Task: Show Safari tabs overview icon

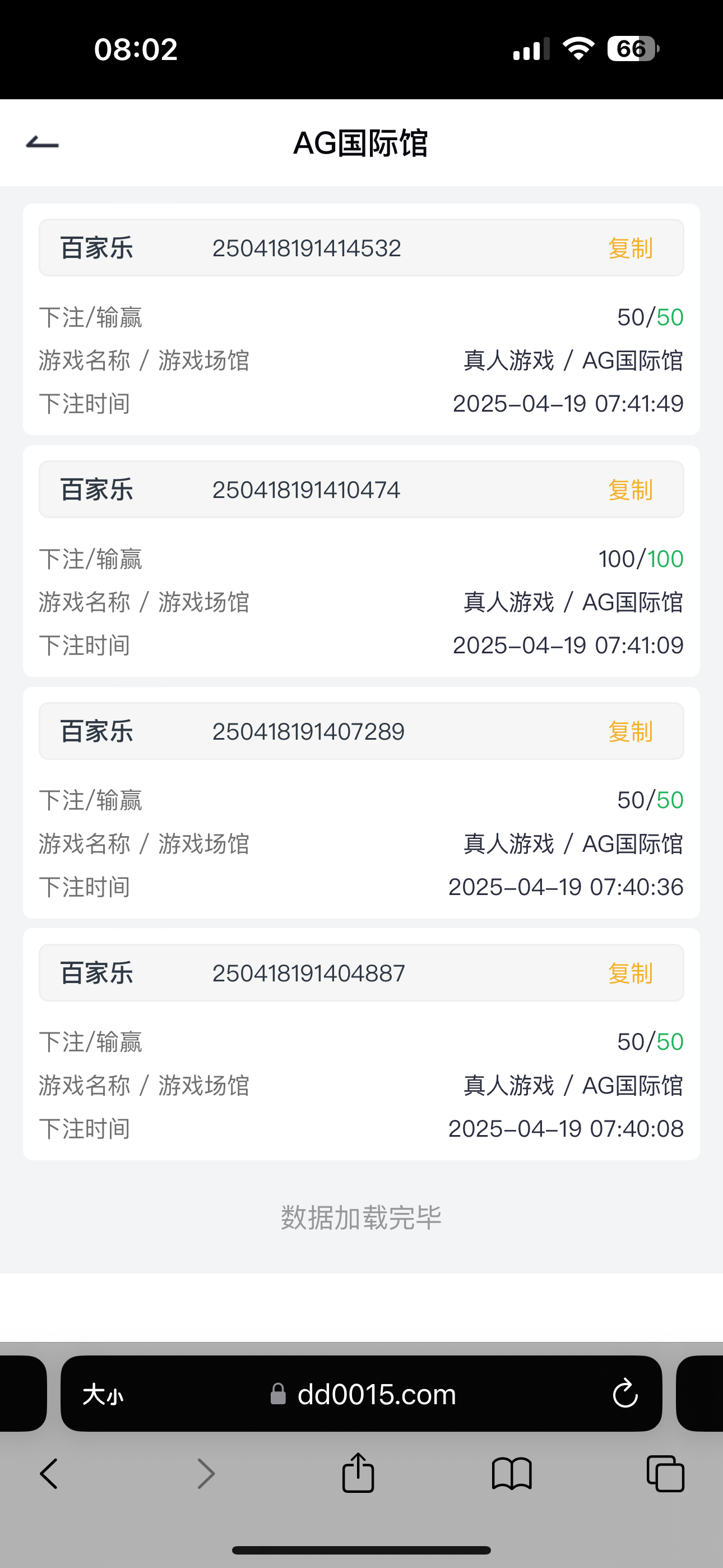Action: (x=665, y=1474)
